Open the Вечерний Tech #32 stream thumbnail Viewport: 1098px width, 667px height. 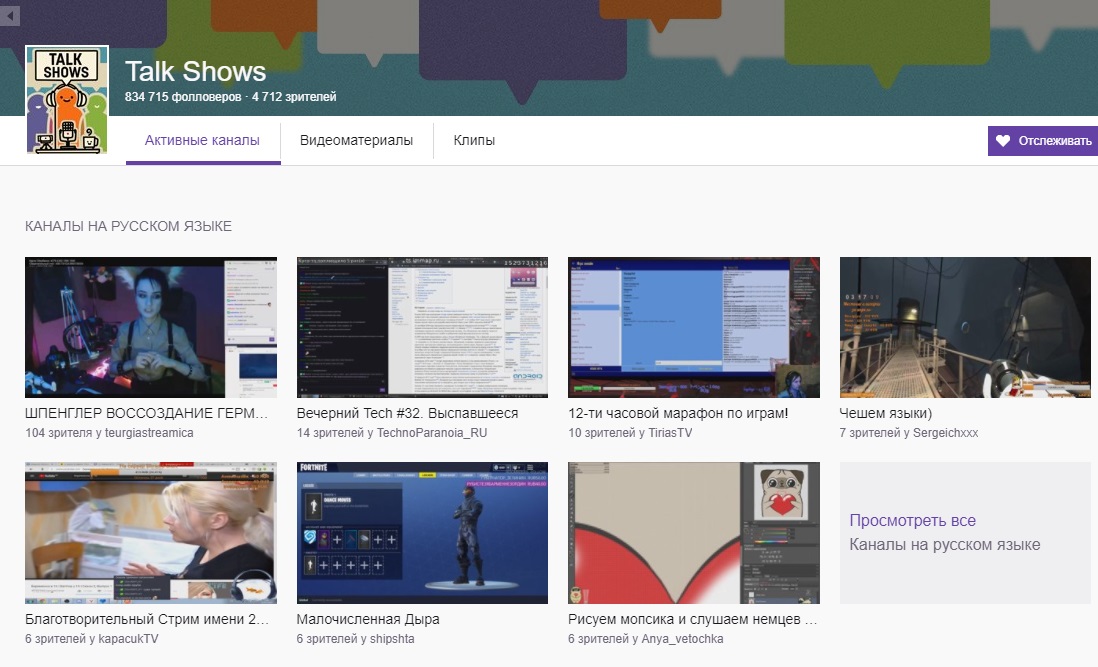422,327
